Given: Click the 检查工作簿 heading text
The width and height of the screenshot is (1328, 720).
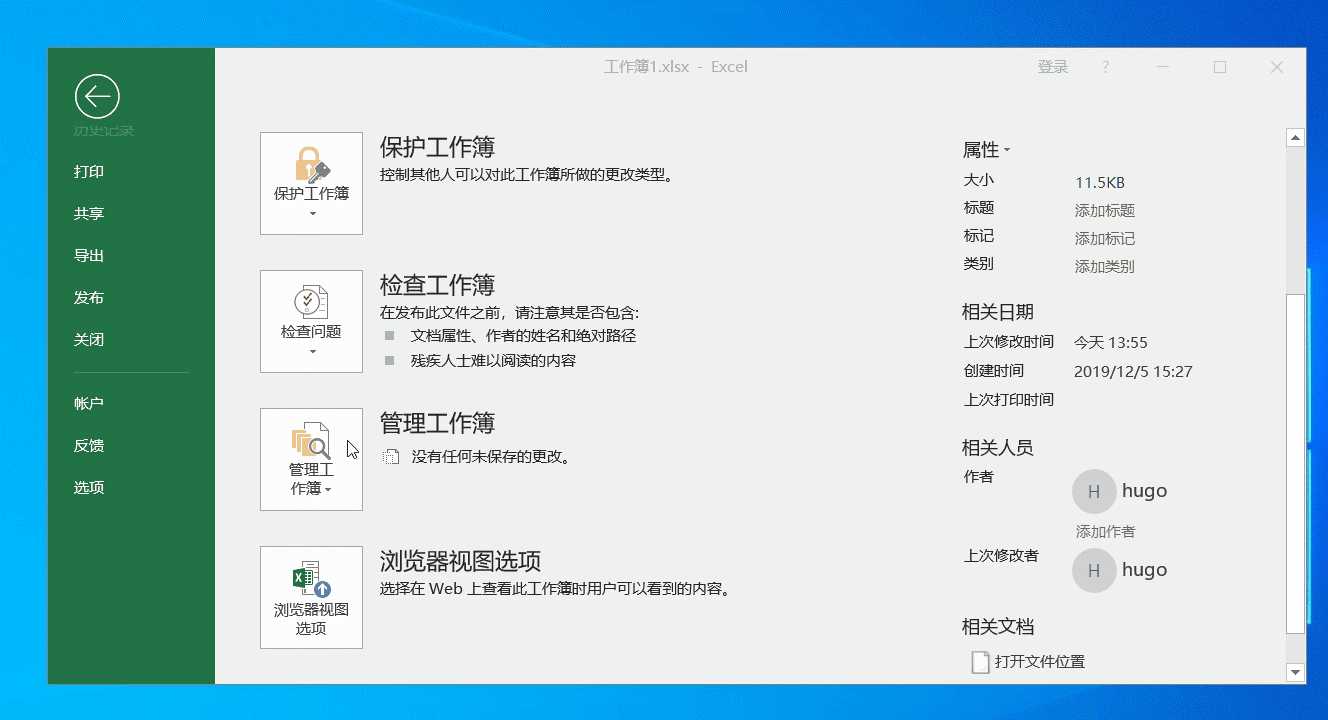Looking at the screenshot, I should click(438, 285).
